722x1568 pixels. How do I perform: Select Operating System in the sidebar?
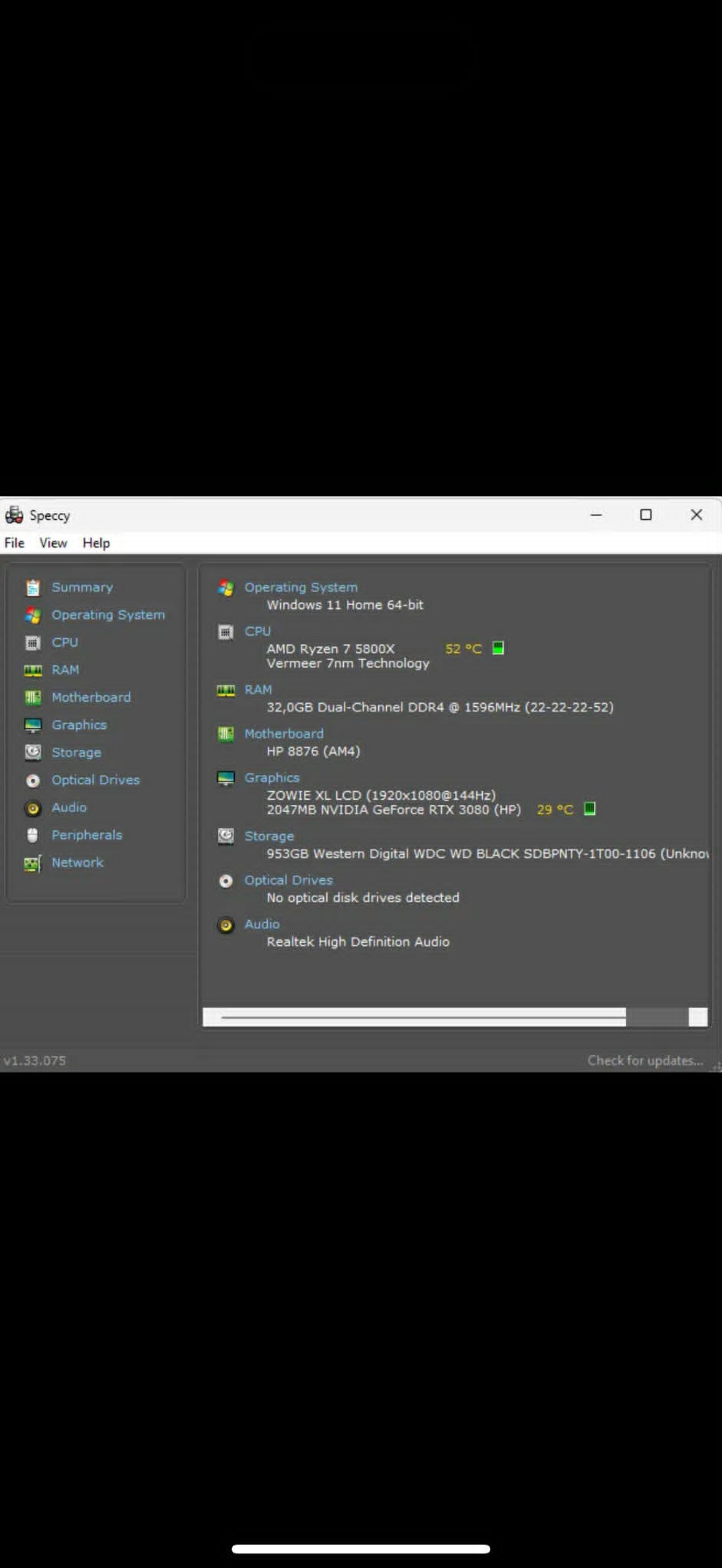[x=108, y=615]
